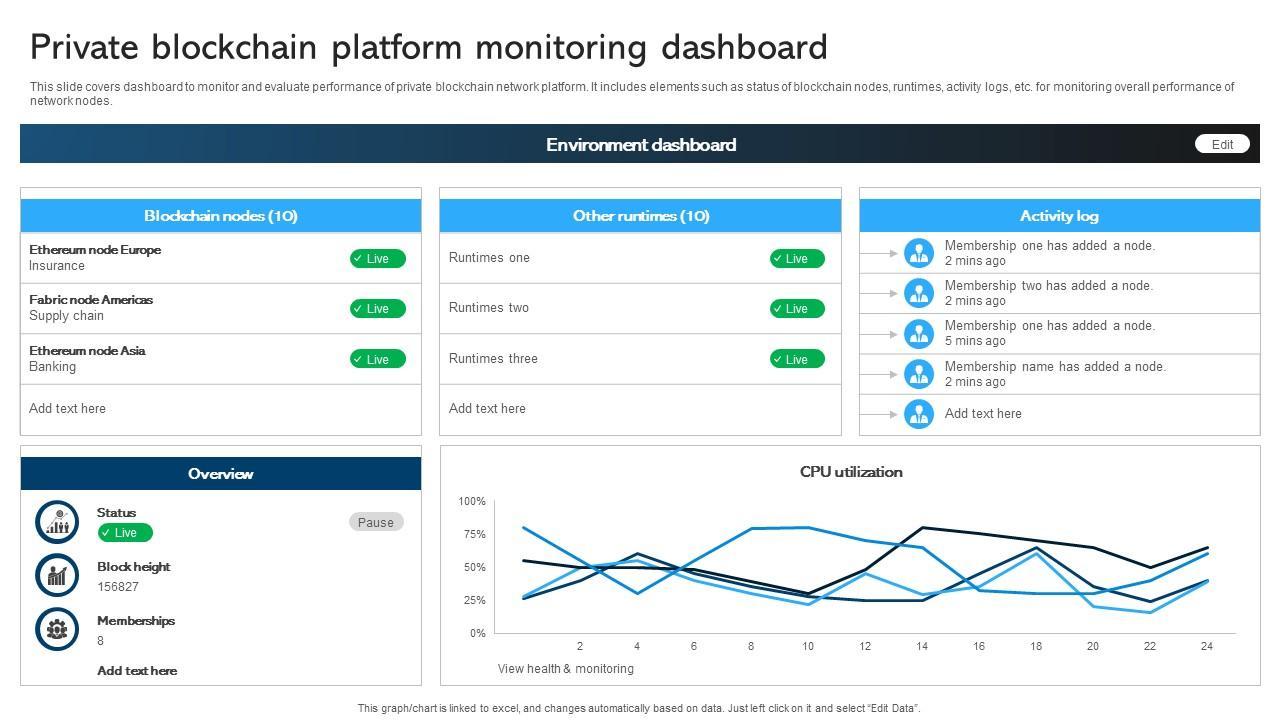The width and height of the screenshot is (1280, 720).
Task: Click user icon beside Activity log 'Add text here'
Action: pyautogui.click(x=919, y=413)
